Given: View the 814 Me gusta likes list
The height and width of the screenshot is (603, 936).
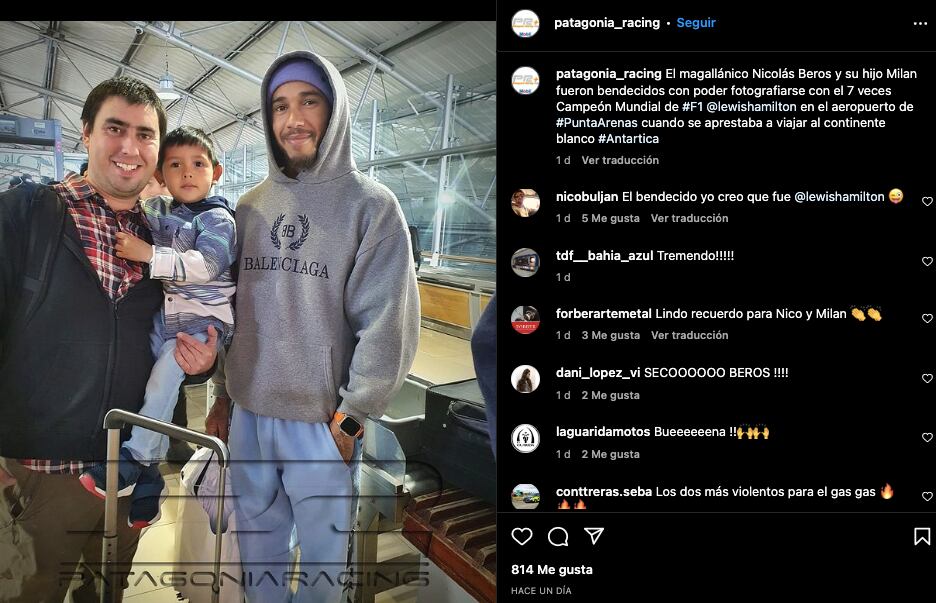Looking at the screenshot, I should (552, 570).
